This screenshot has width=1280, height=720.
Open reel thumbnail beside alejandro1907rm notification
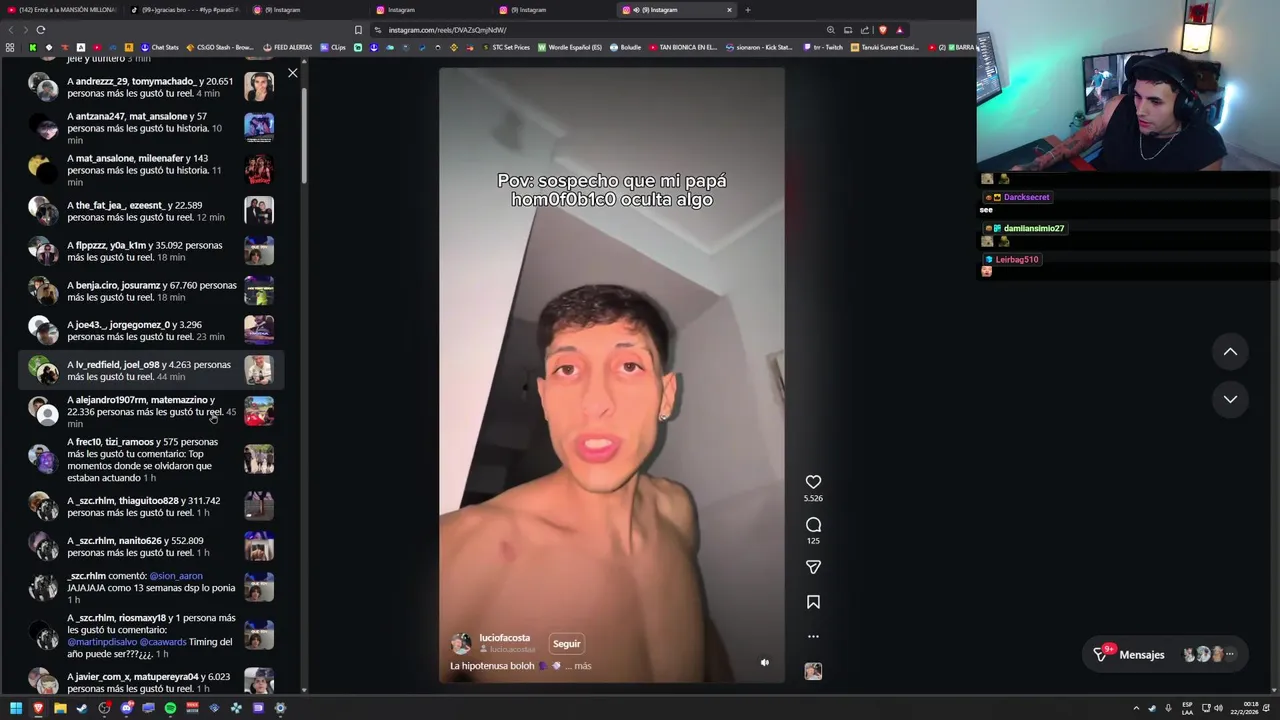pos(259,411)
